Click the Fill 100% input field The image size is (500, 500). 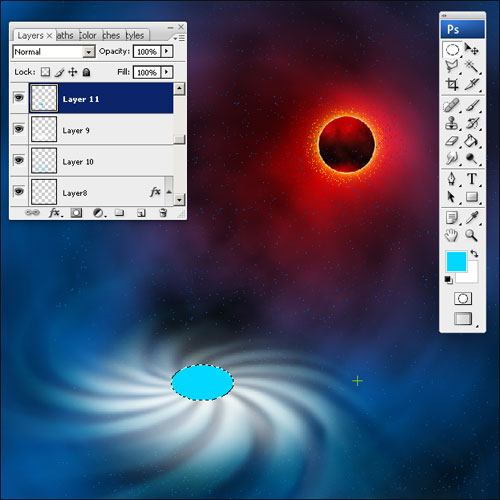pos(147,72)
